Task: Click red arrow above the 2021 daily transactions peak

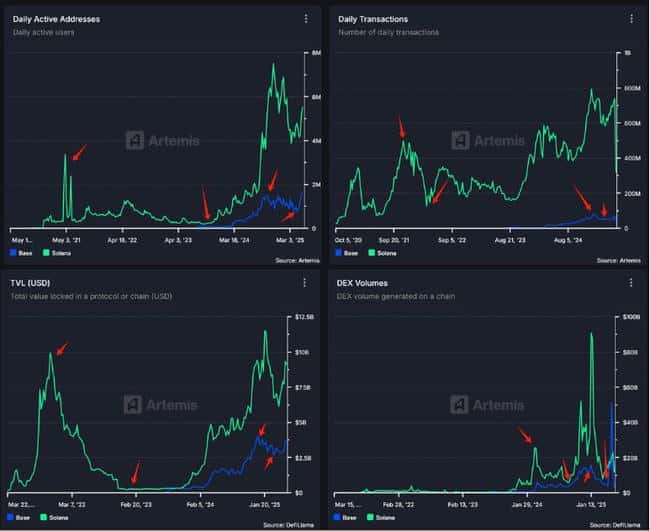Action: point(402,127)
